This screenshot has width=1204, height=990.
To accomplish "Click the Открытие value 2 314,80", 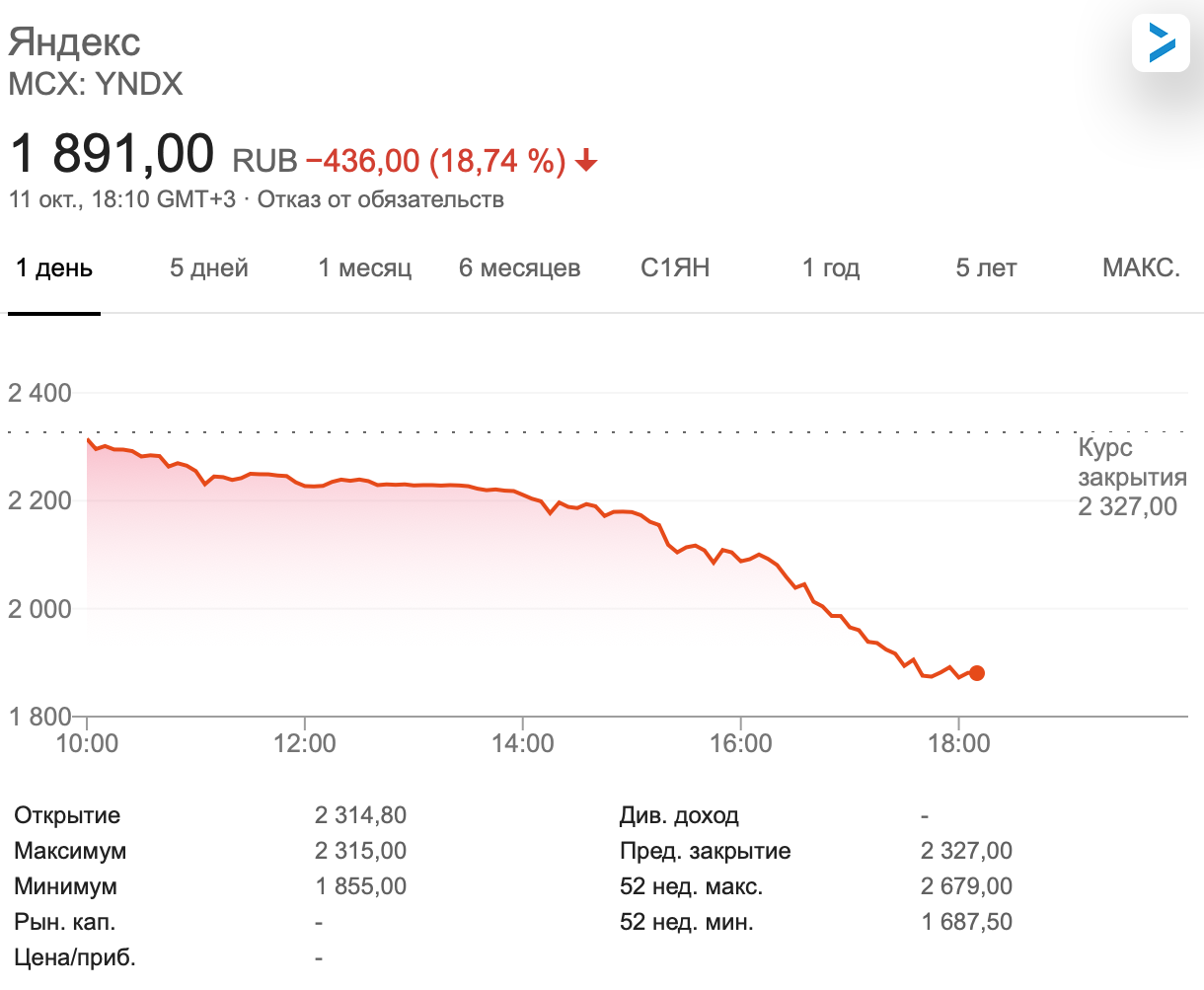I will point(361,815).
